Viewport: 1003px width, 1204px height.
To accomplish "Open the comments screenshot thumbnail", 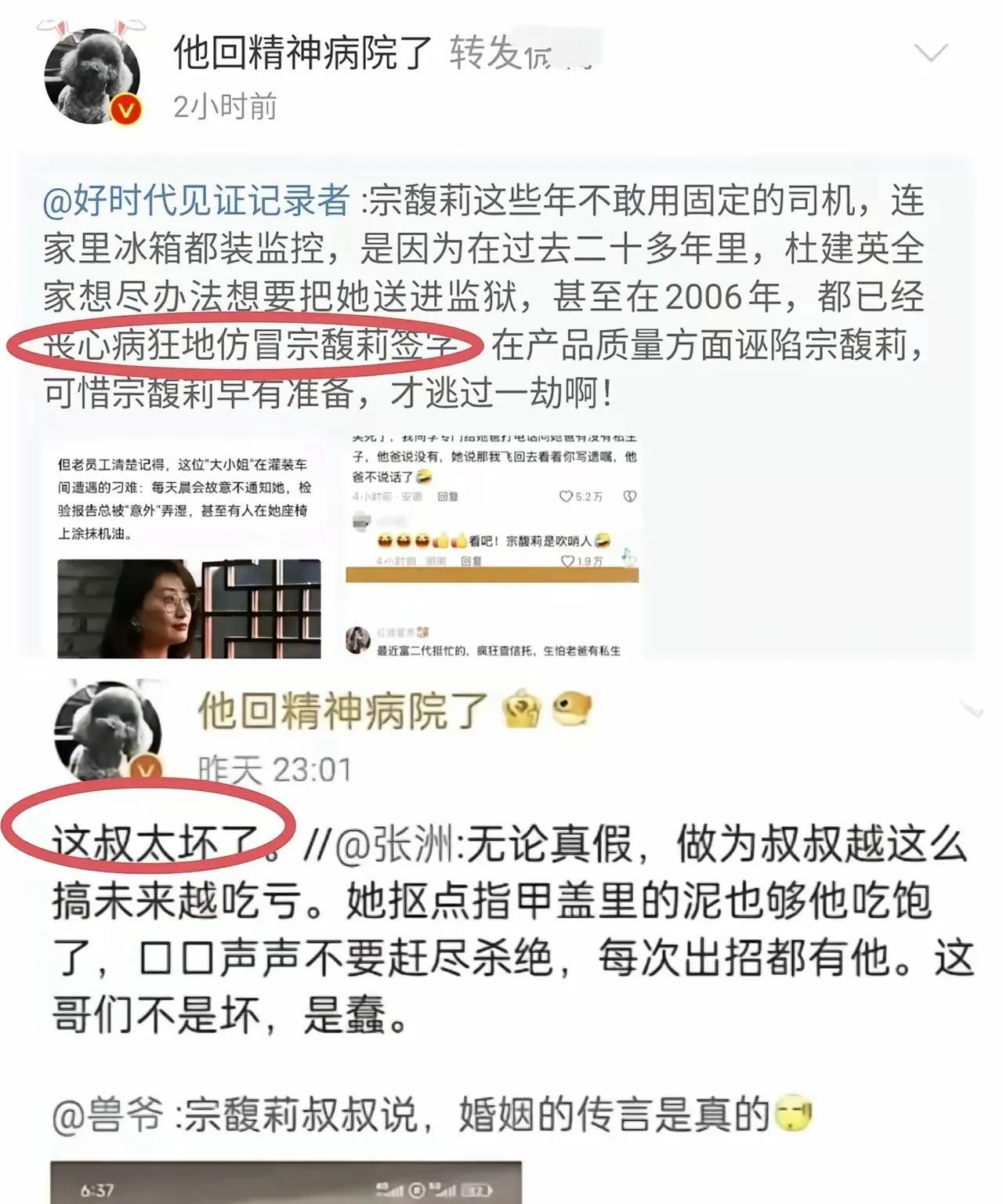I will [492, 546].
